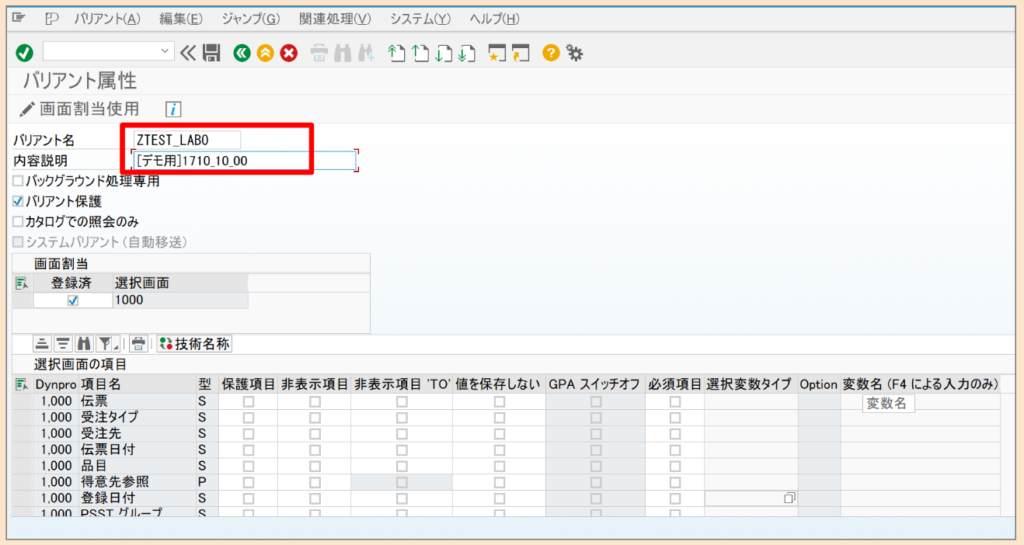Check 保護項目 for 得意先参照 row
The height and width of the screenshot is (545, 1024).
point(248,483)
